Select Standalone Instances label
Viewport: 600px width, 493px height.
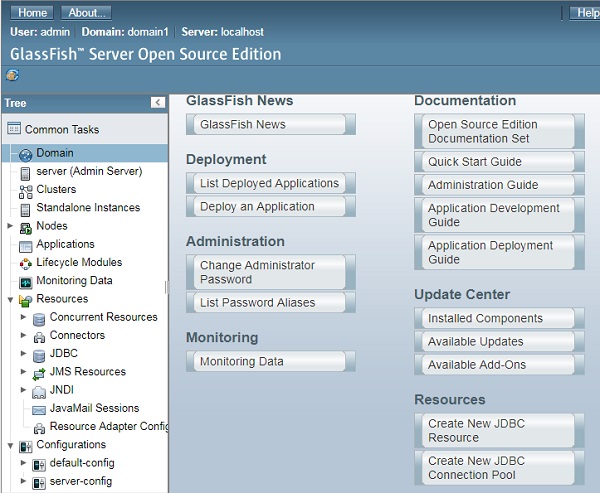88,207
